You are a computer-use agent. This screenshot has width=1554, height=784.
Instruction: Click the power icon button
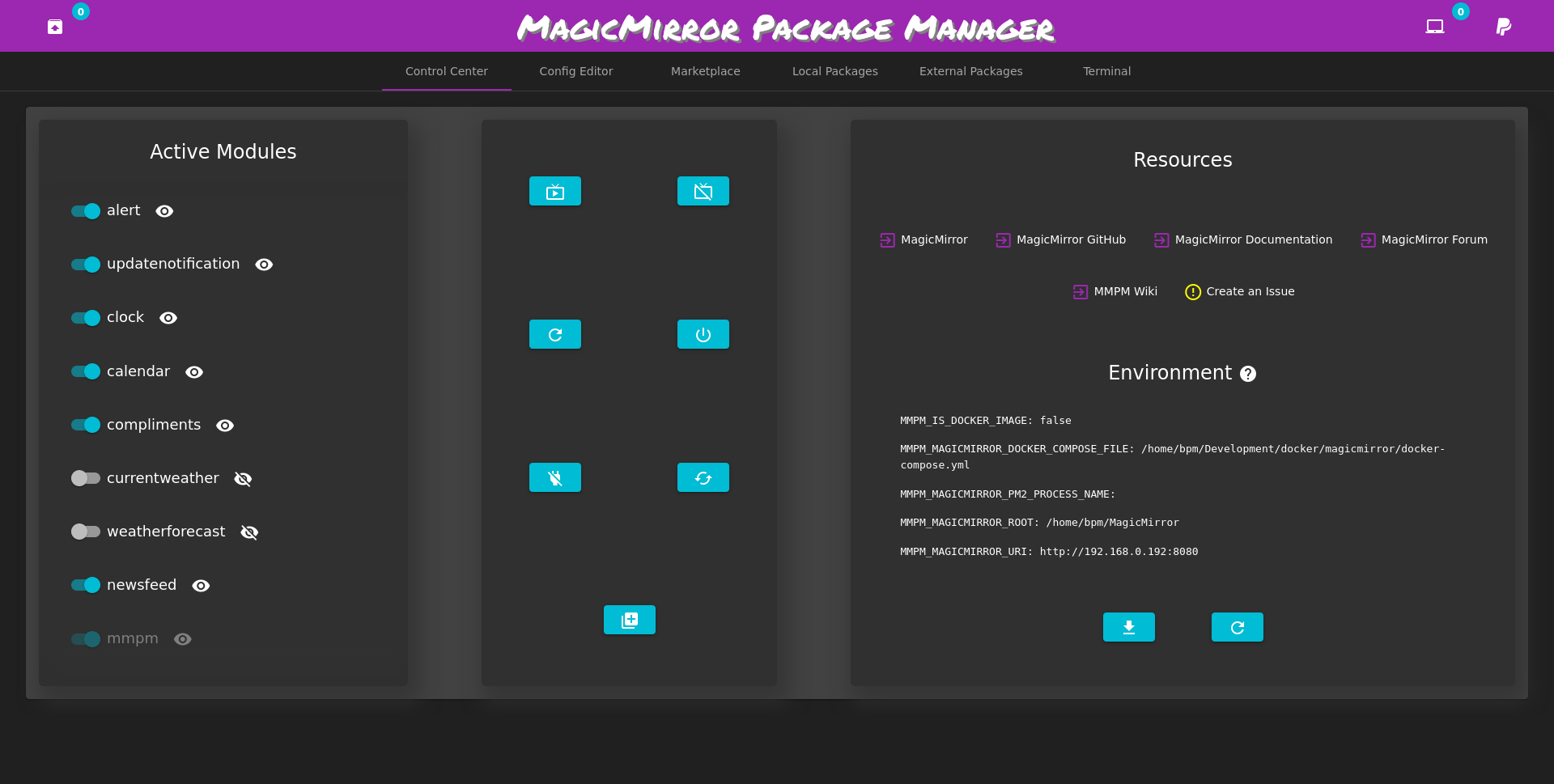[x=703, y=334]
